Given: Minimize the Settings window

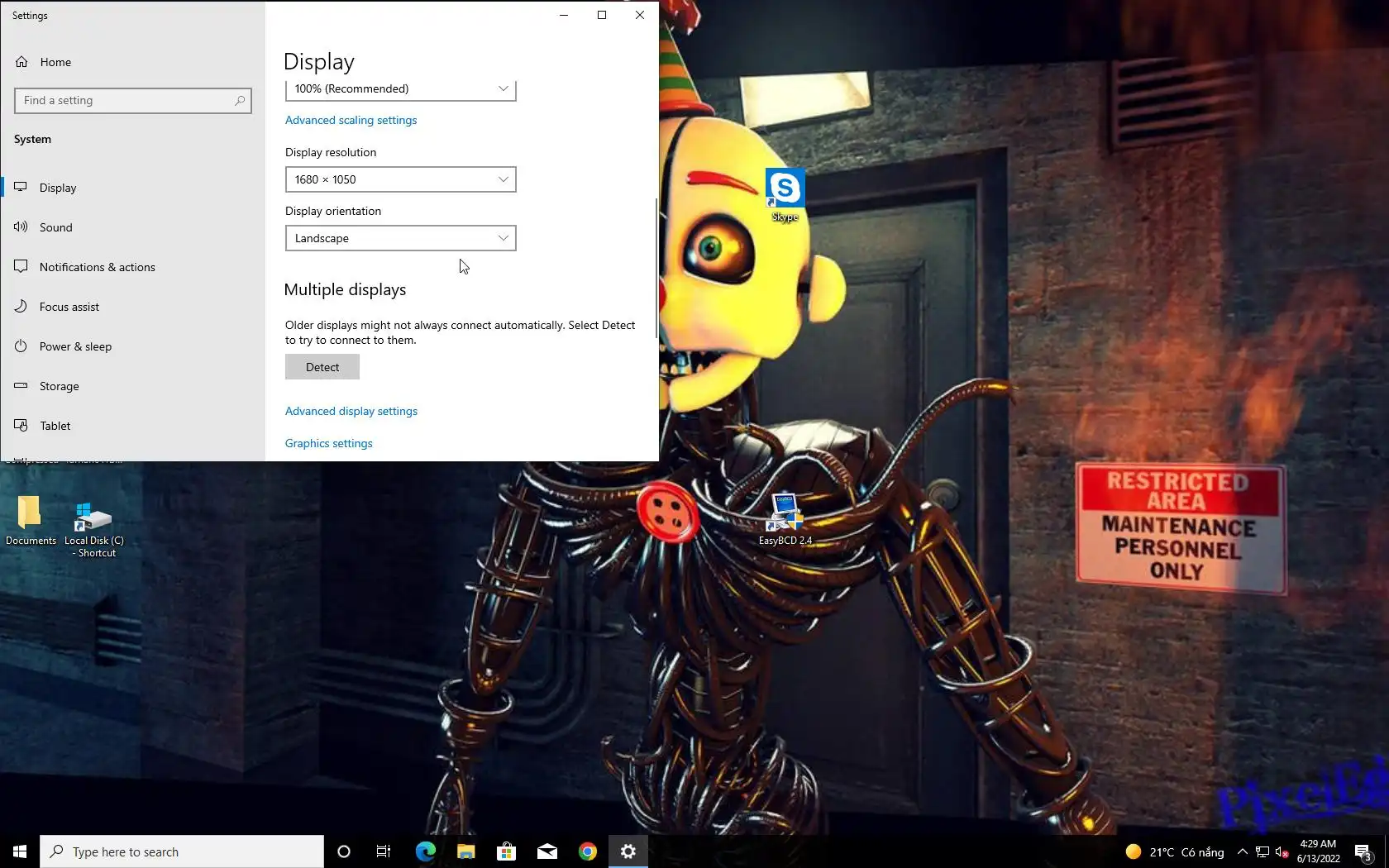Looking at the screenshot, I should pyautogui.click(x=564, y=15).
